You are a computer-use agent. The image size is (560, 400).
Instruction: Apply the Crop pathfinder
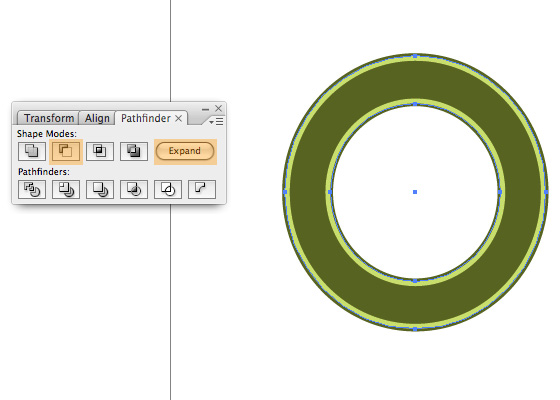tap(134, 189)
